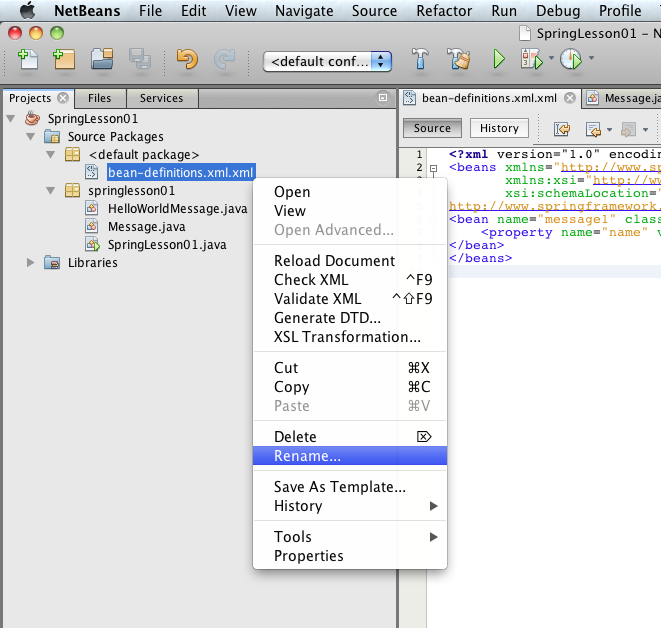
Task: Click the Apple menu icon
Action: [x=28, y=11]
